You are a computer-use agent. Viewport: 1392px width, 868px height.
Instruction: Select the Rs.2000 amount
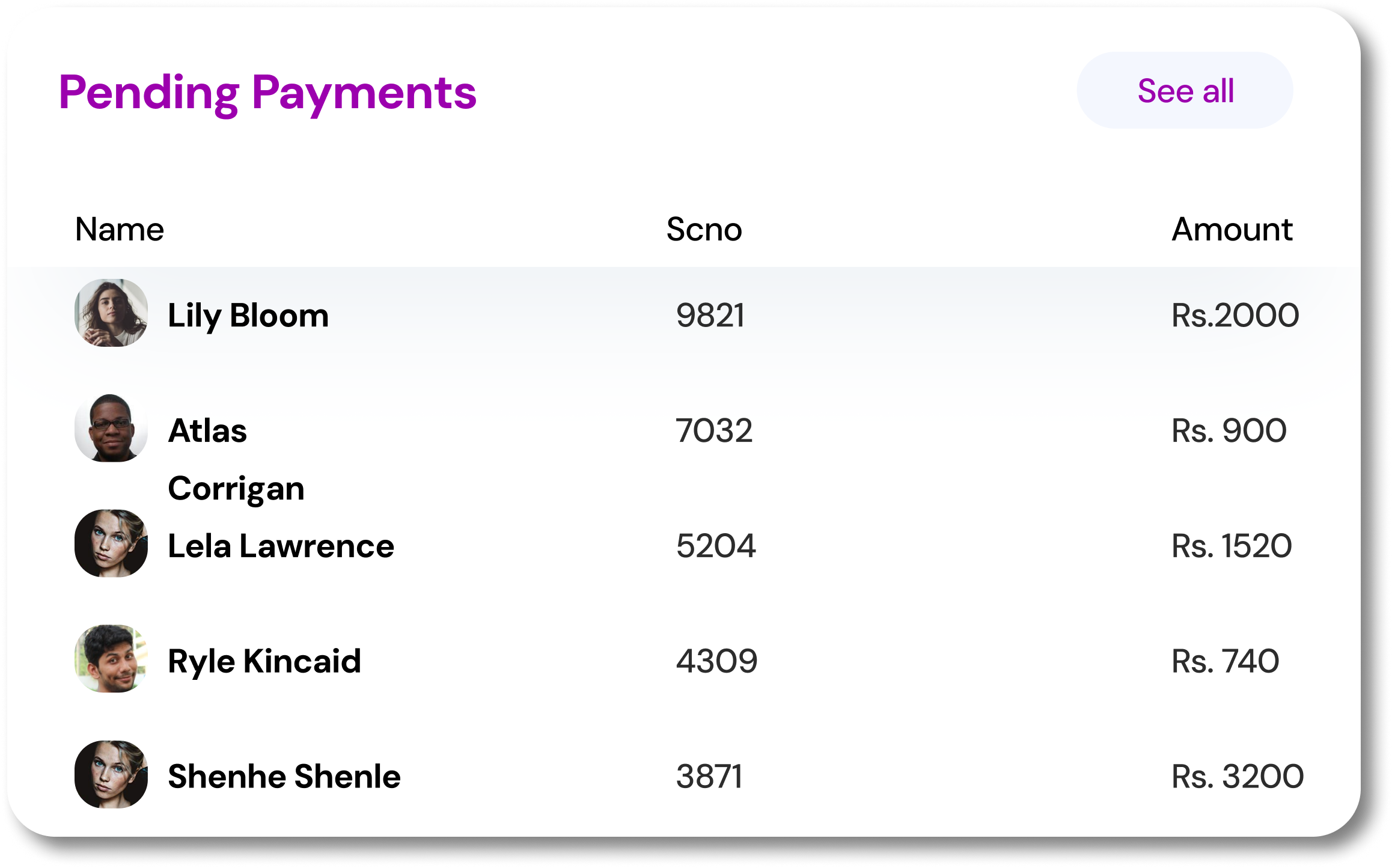tap(1235, 315)
